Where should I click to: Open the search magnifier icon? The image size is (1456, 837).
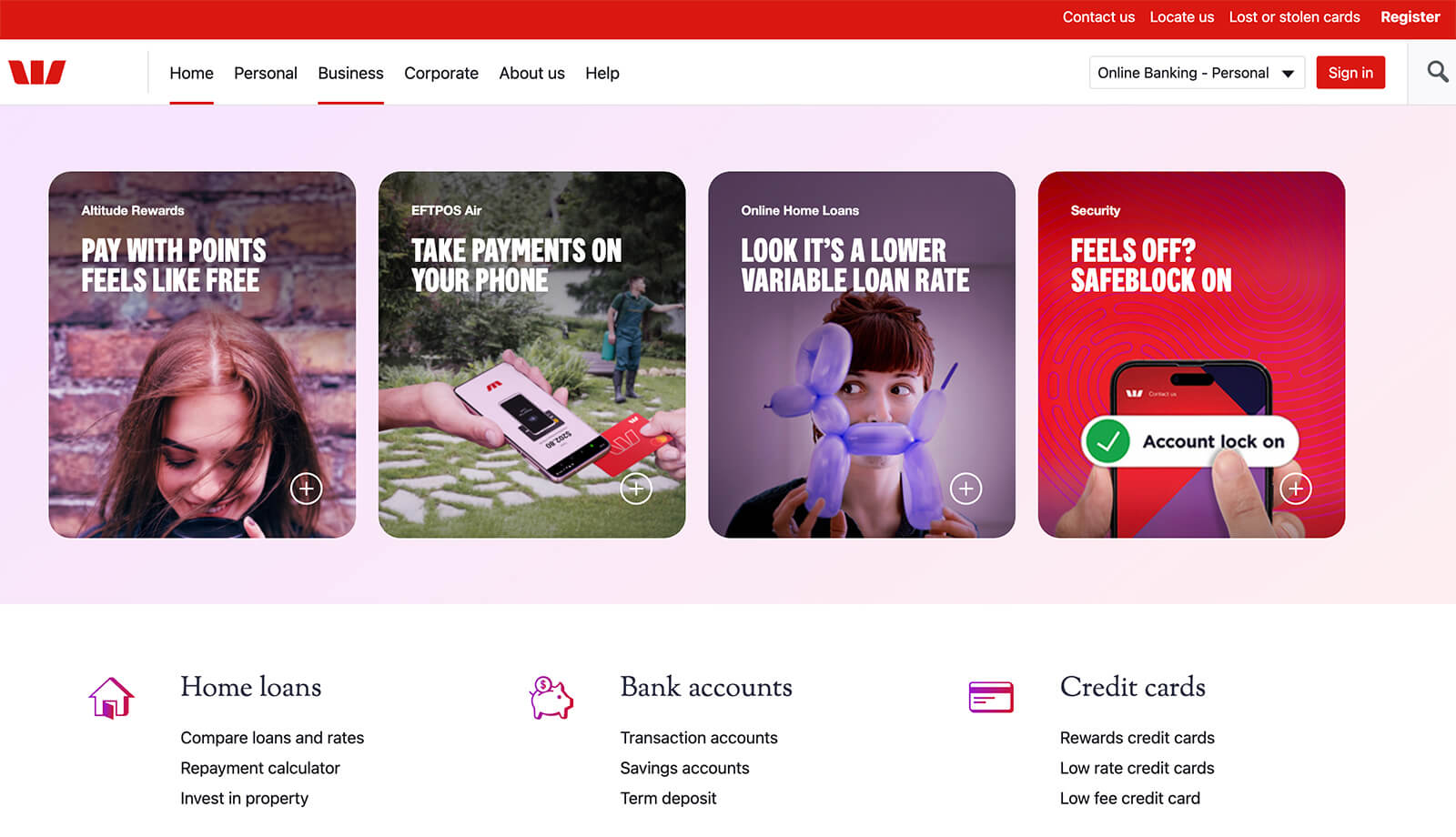coord(1437,72)
